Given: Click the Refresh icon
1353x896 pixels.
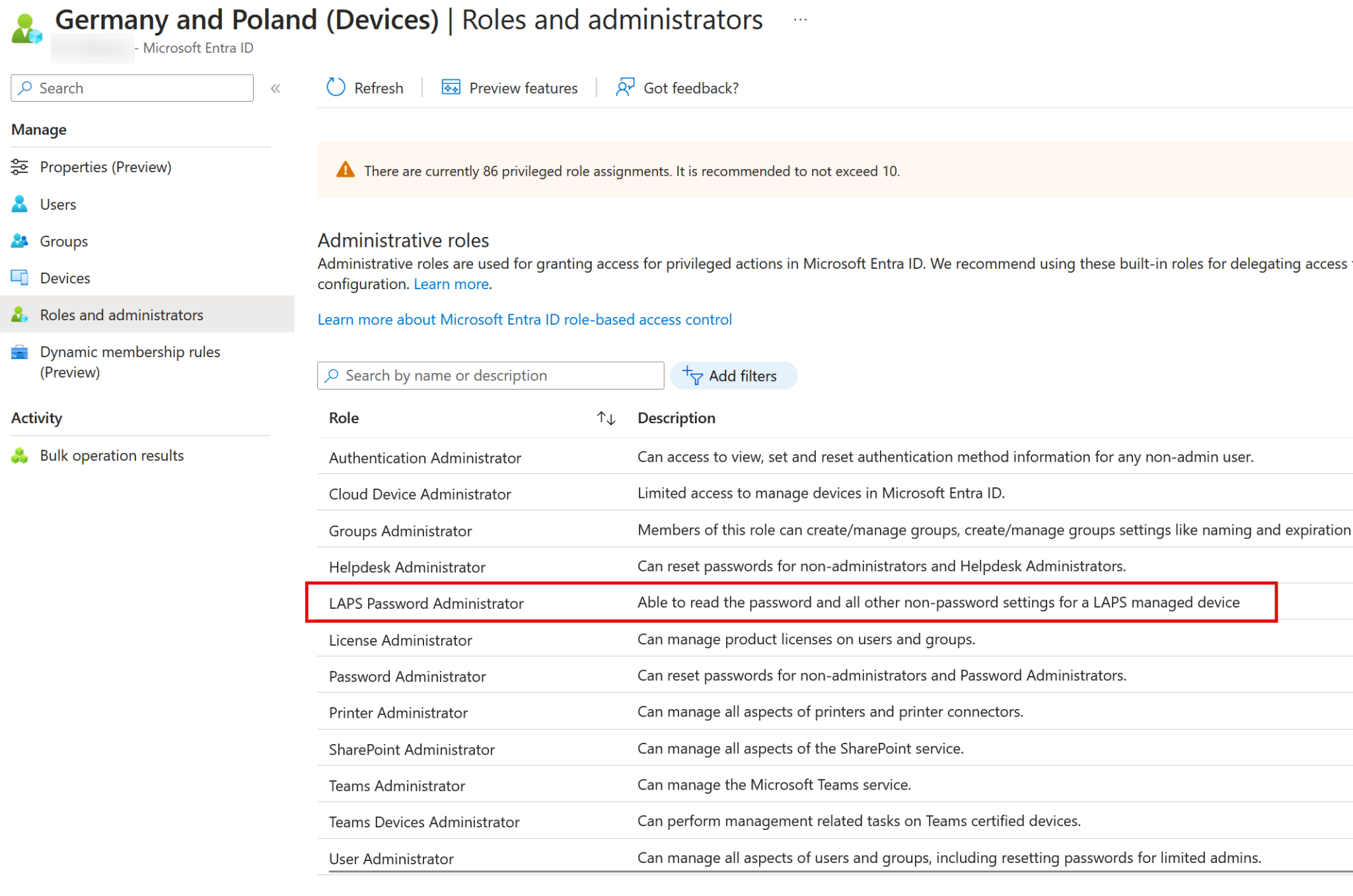Looking at the screenshot, I should coord(336,87).
